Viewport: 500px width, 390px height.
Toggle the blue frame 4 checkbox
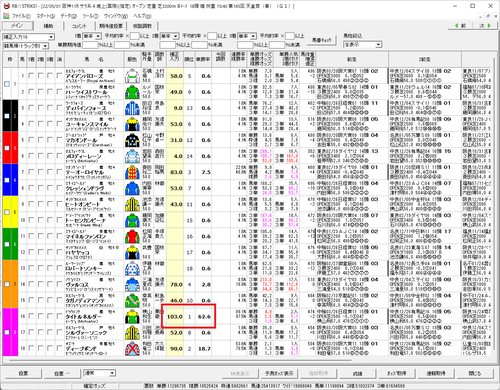[x=7, y=180]
